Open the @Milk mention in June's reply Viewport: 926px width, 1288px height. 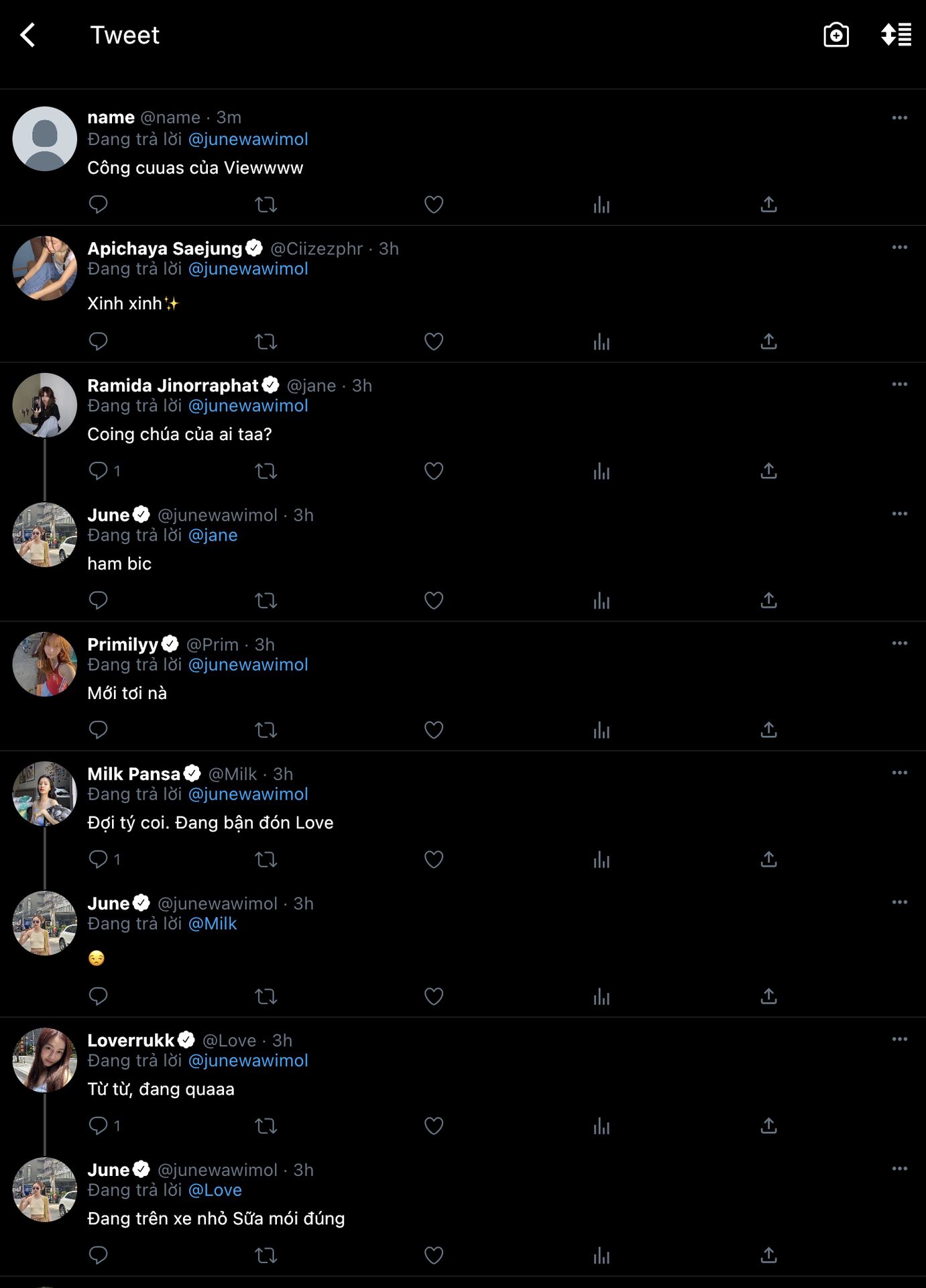coord(213,924)
